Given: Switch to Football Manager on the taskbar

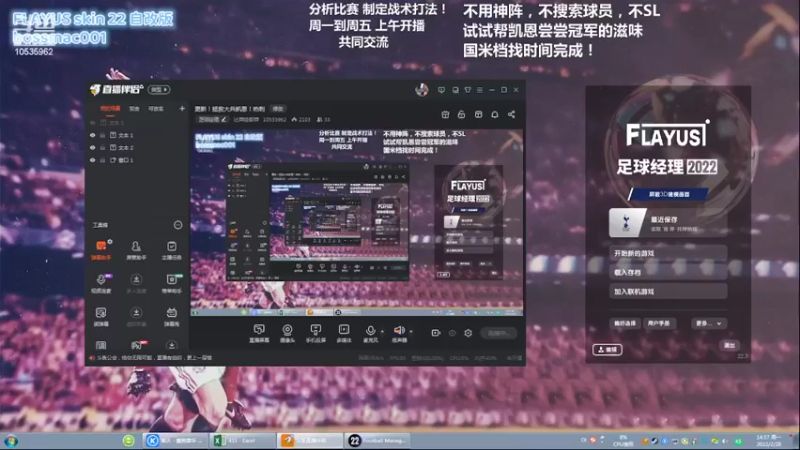Looking at the screenshot, I should point(378,440).
